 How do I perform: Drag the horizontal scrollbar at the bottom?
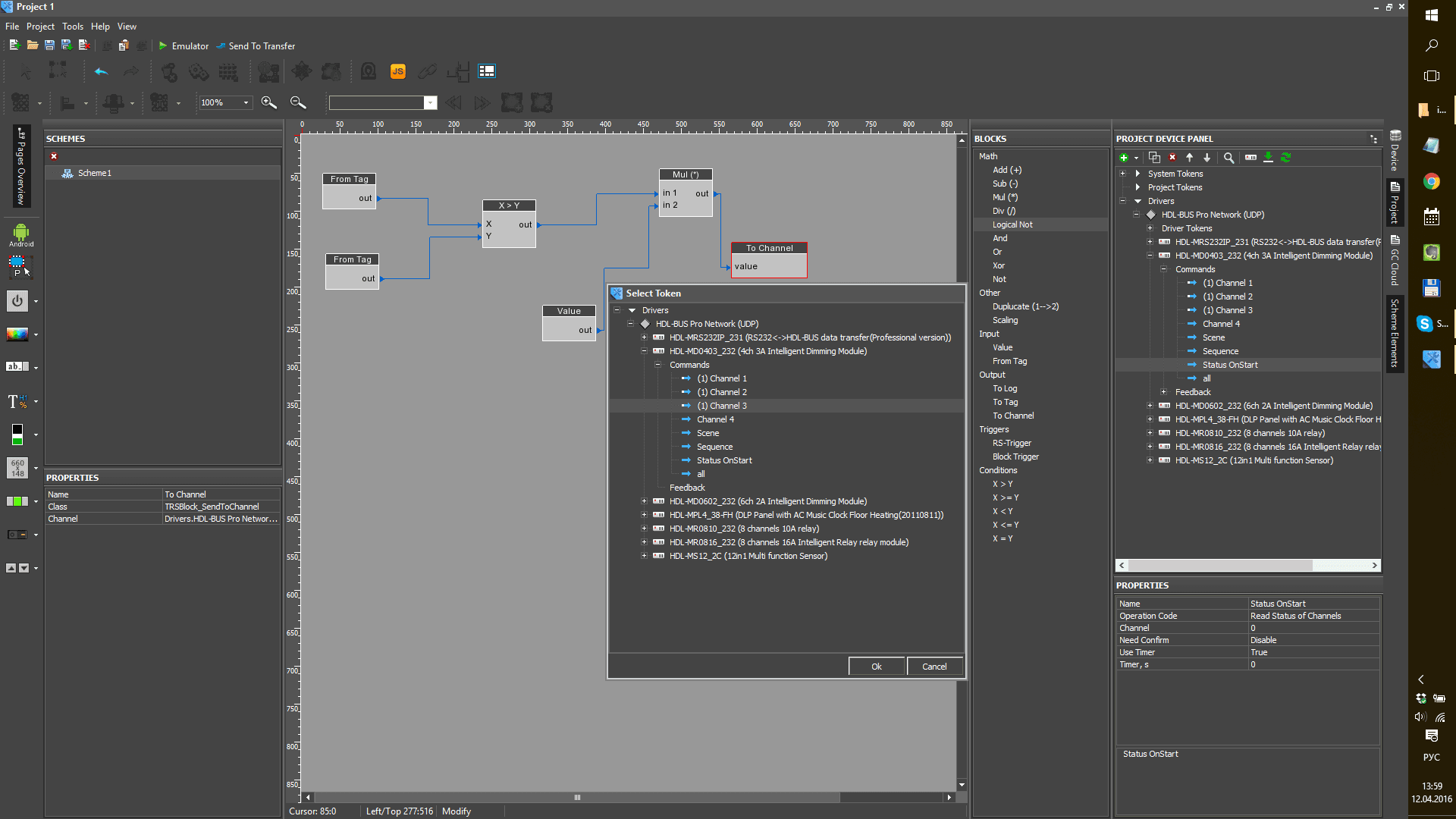(579, 797)
